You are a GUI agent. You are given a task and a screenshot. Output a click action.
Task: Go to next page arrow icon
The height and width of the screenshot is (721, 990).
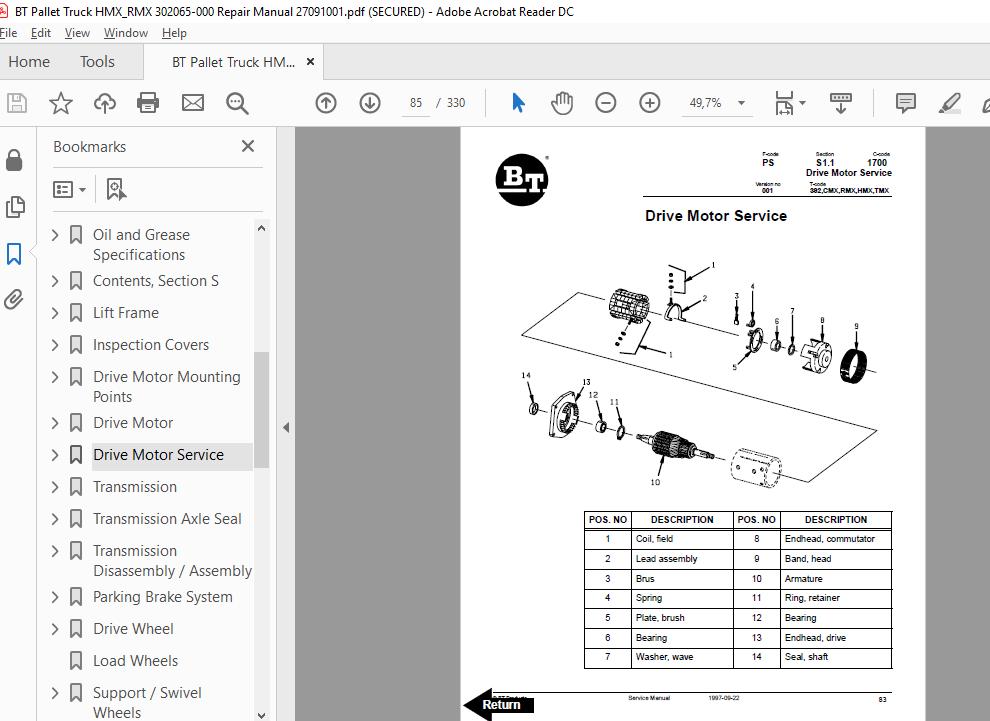click(x=370, y=103)
